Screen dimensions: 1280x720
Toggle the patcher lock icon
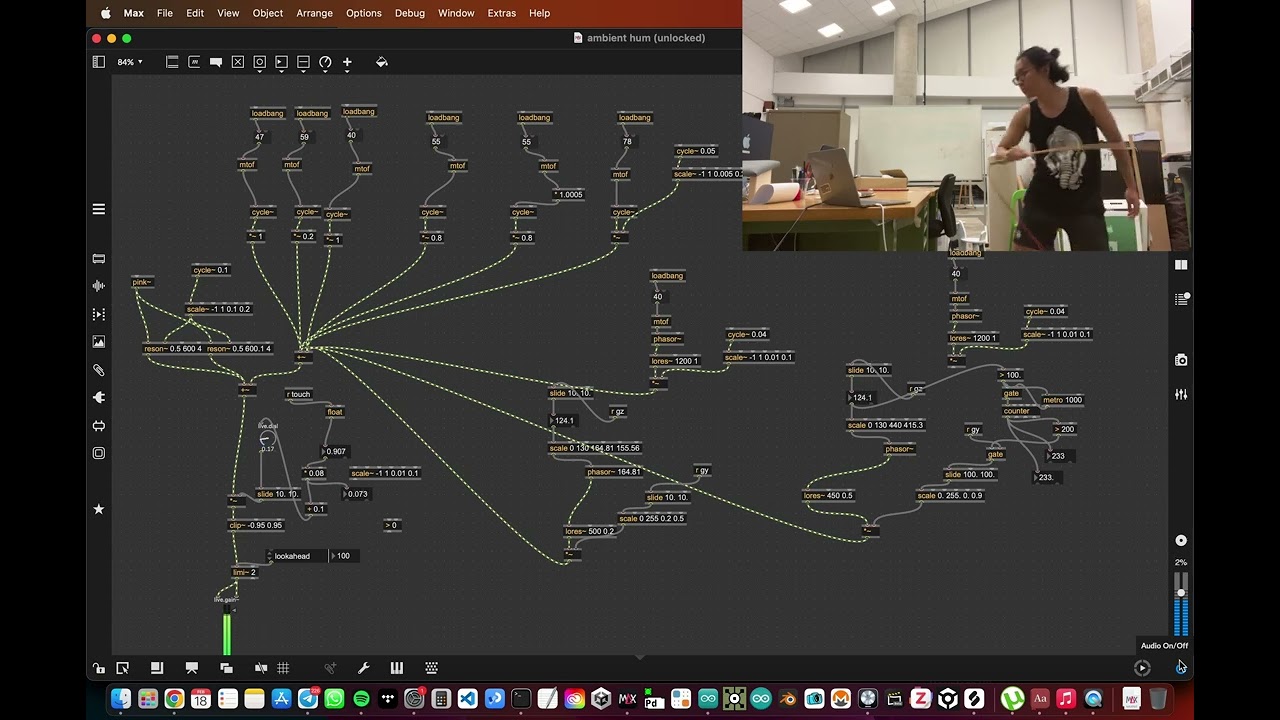[x=99, y=668]
